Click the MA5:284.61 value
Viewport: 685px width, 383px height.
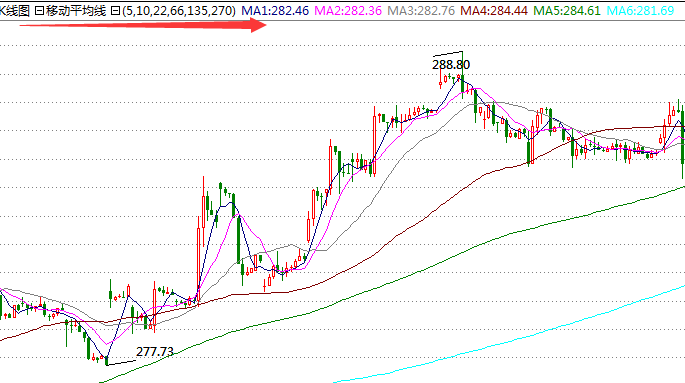pos(567,10)
